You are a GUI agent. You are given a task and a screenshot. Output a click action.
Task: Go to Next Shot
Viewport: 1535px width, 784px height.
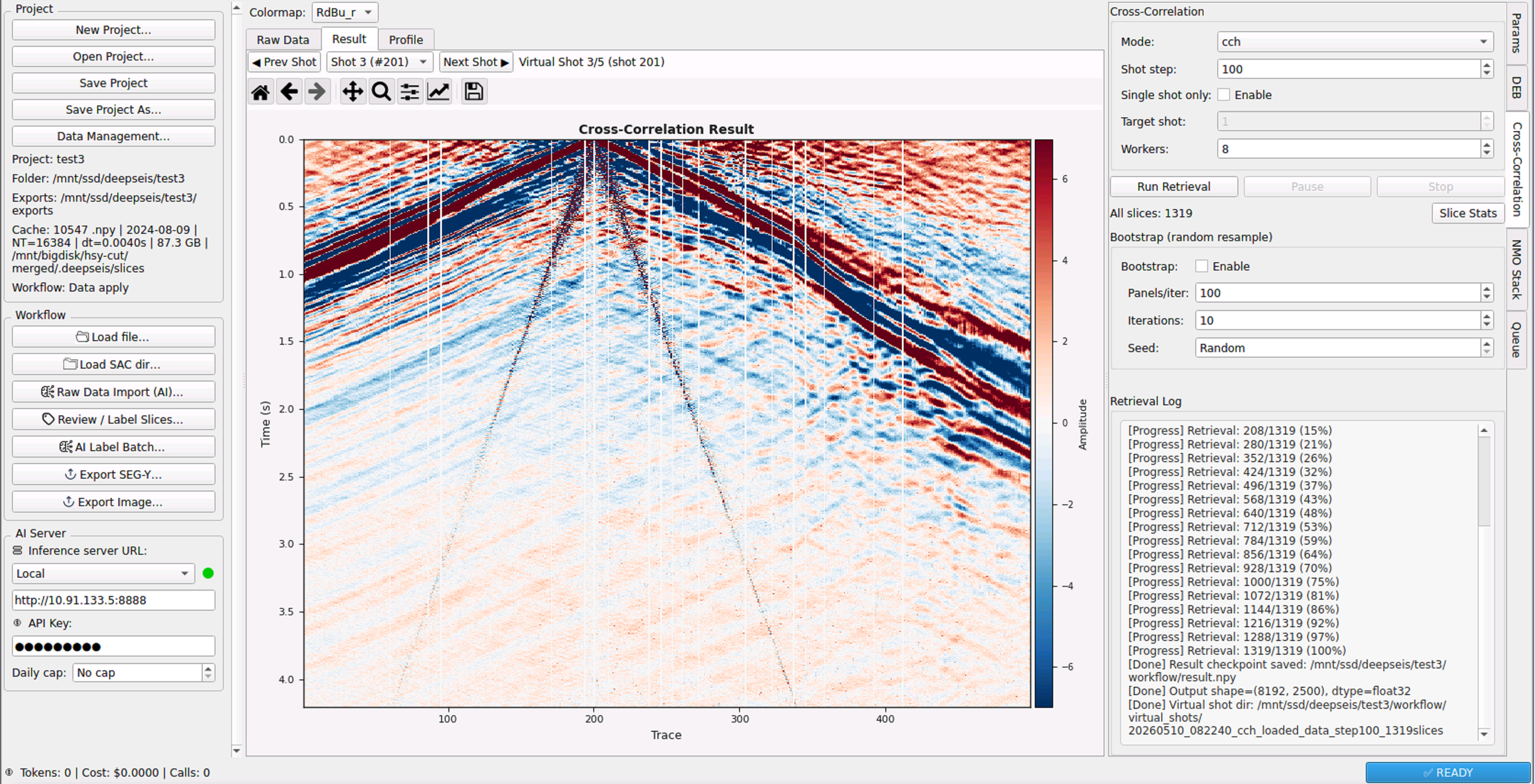point(475,62)
